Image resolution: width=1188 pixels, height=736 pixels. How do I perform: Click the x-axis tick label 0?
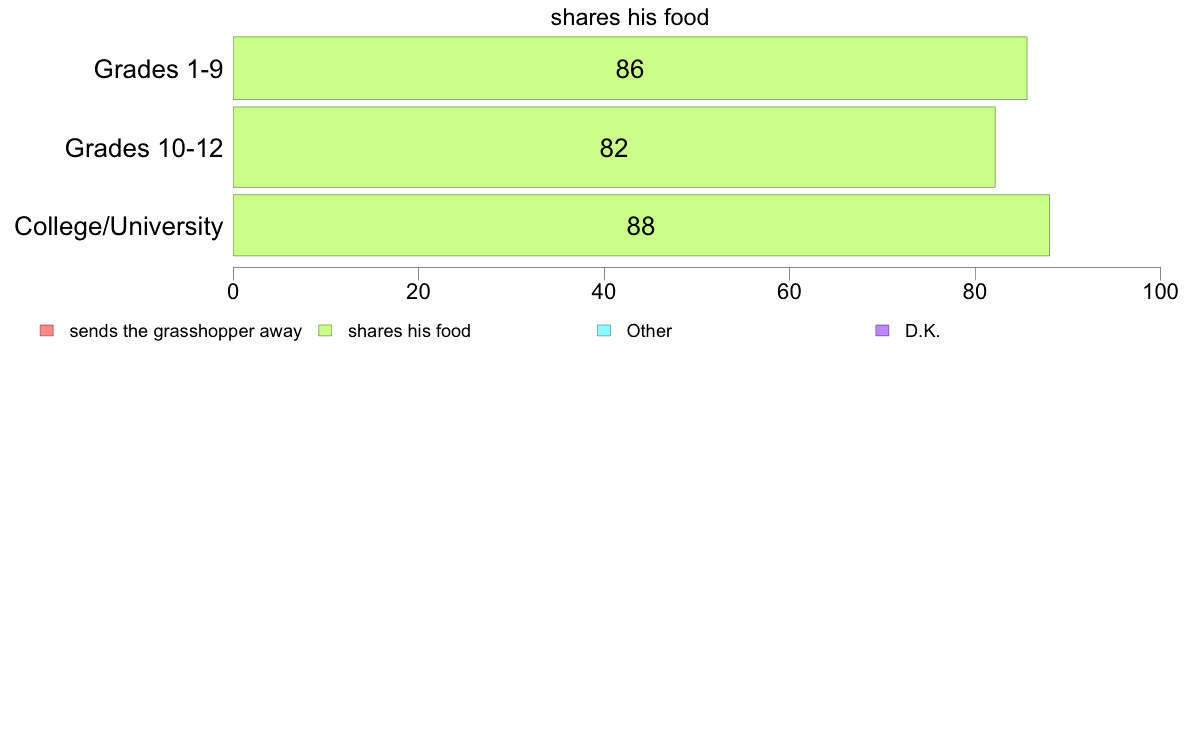coord(233,292)
